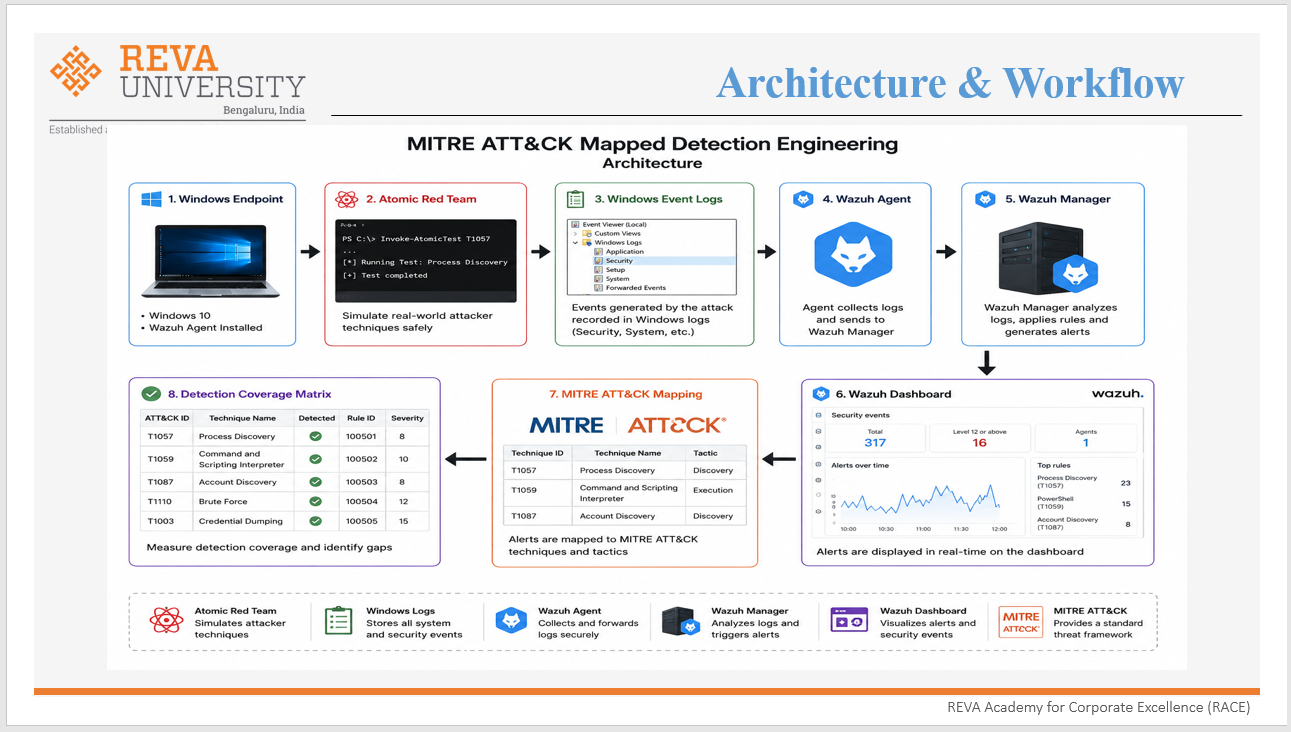Click the severity value 15 for Credential Dumping
This screenshot has width=1291, height=732.
(403, 521)
